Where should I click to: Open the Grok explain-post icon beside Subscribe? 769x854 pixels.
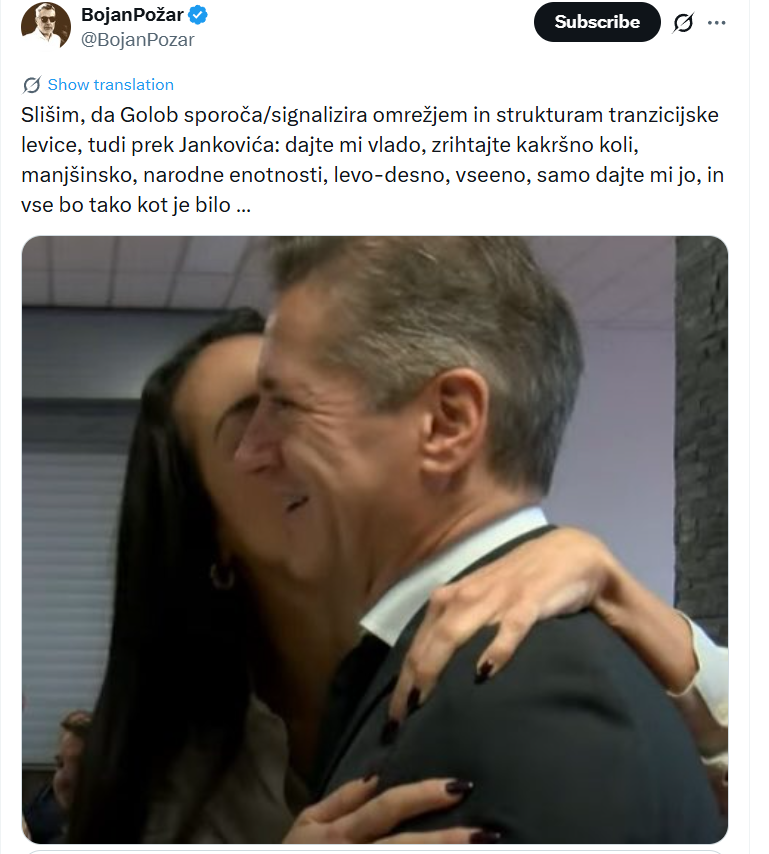point(683,22)
